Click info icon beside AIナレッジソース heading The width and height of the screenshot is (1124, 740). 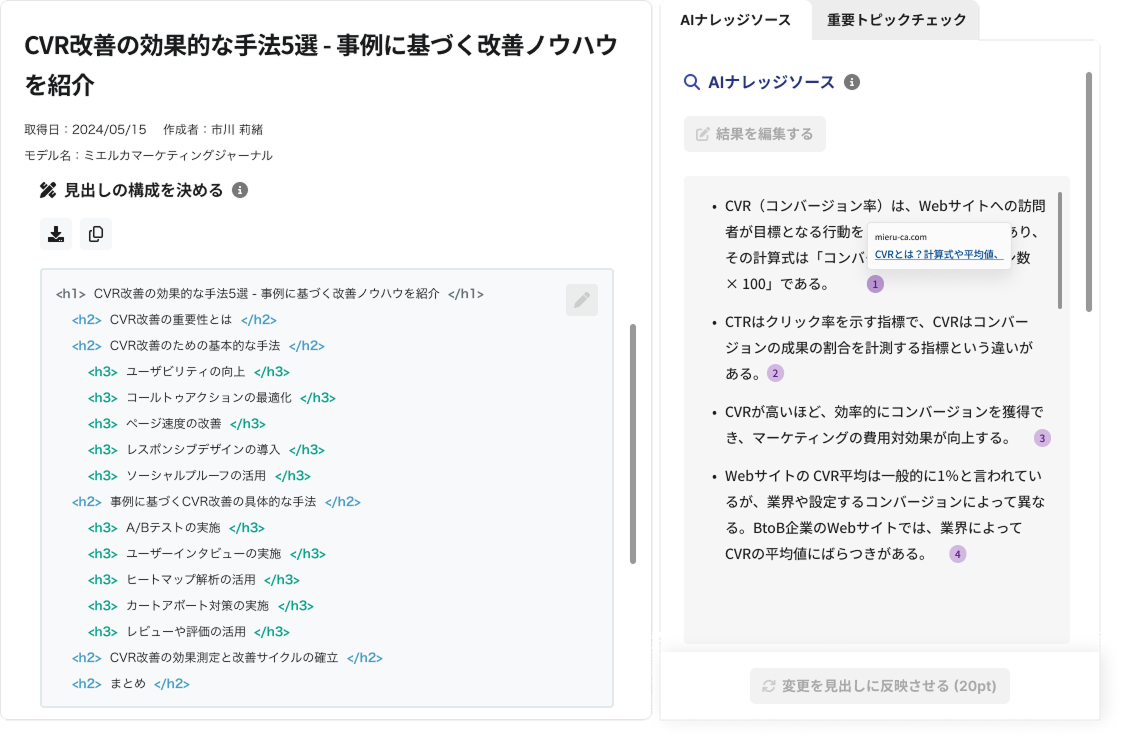[852, 82]
